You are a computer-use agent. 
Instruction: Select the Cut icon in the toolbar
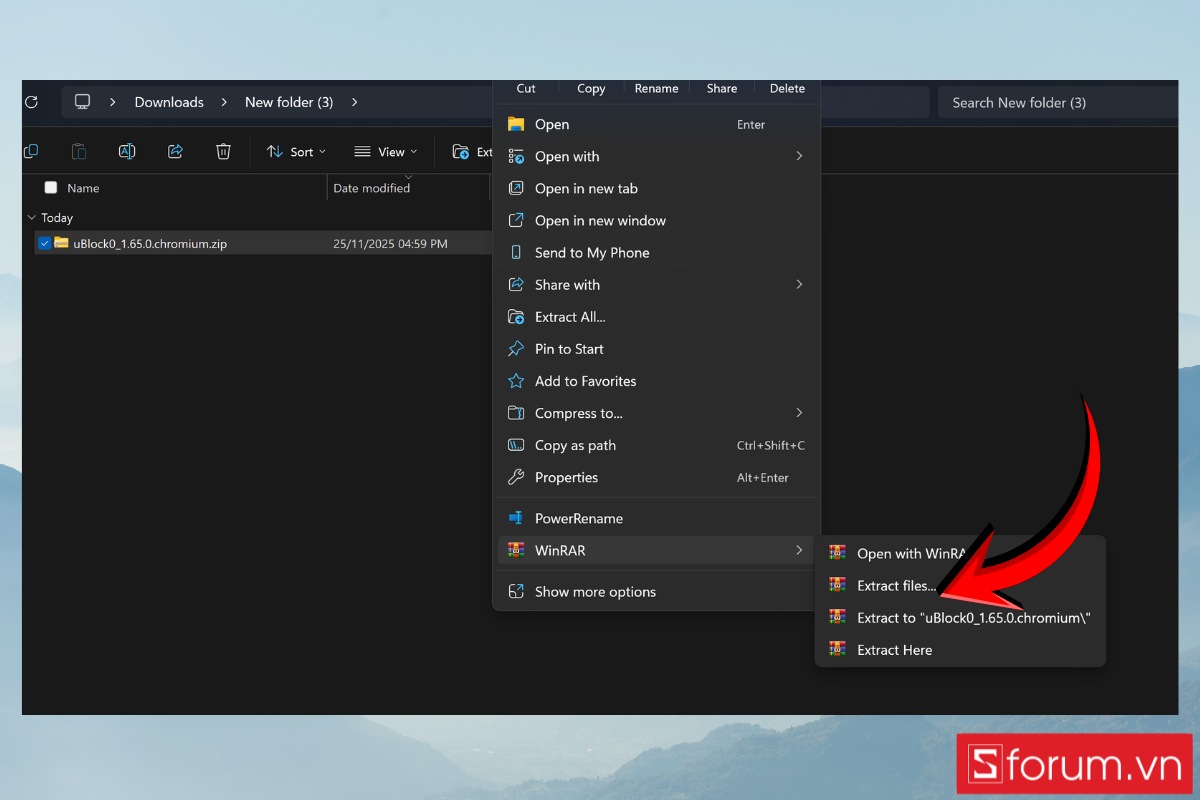click(525, 88)
